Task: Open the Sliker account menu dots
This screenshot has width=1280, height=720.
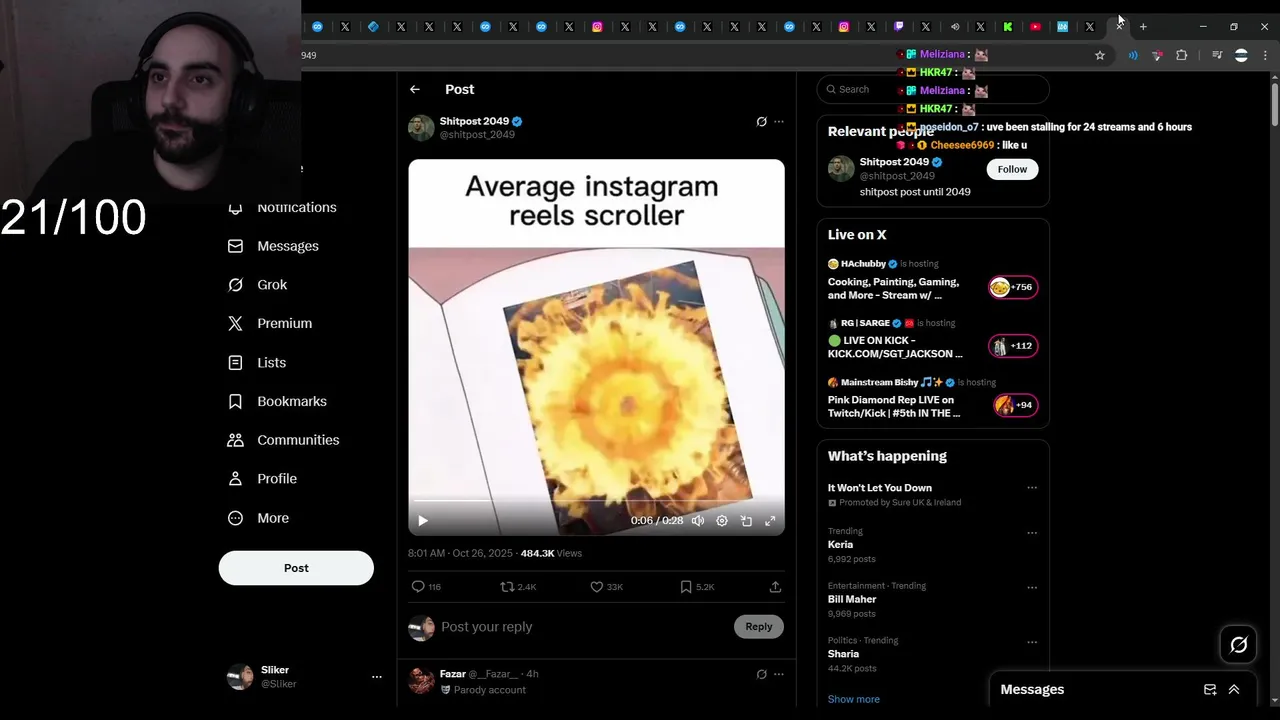Action: click(377, 677)
